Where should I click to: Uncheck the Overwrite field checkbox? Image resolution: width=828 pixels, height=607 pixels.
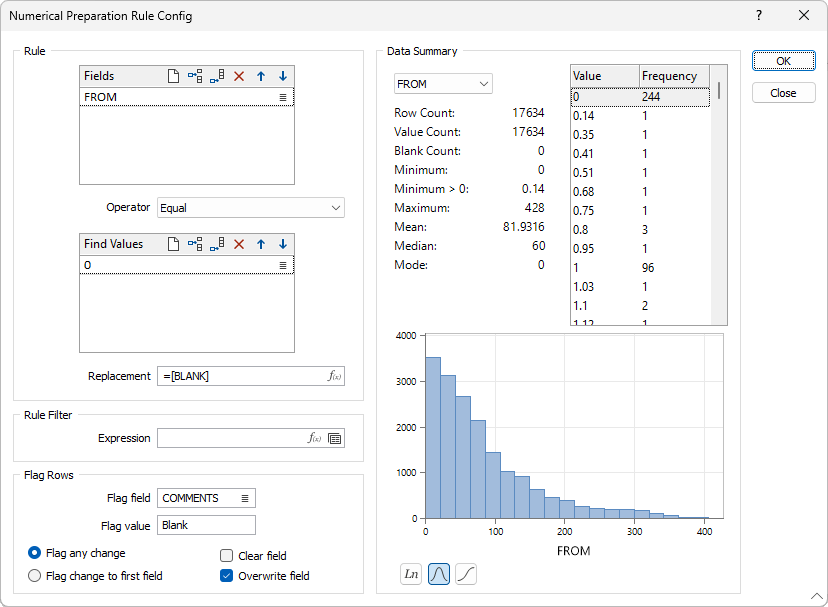click(x=226, y=576)
